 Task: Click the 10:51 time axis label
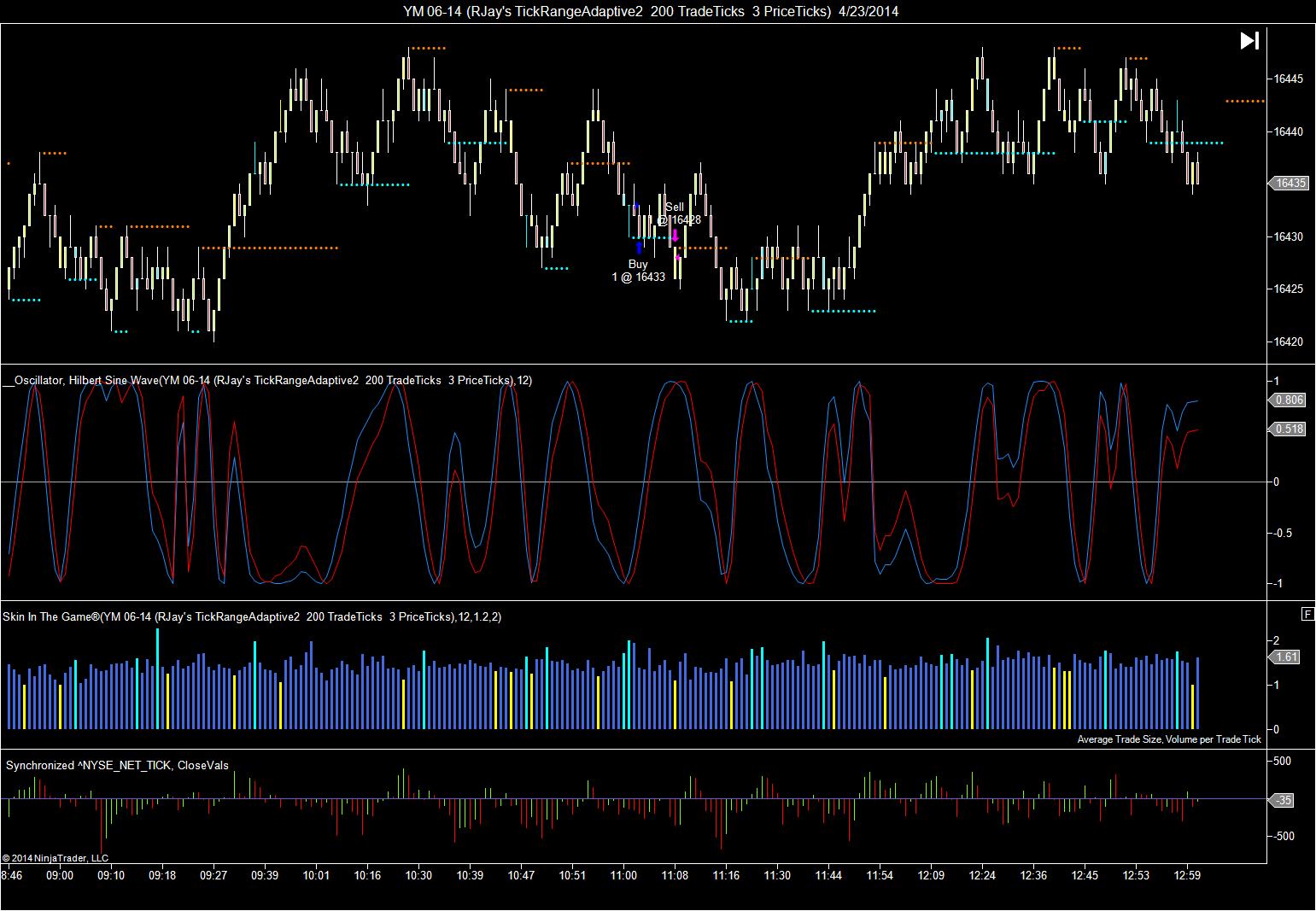[x=572, y=875]
